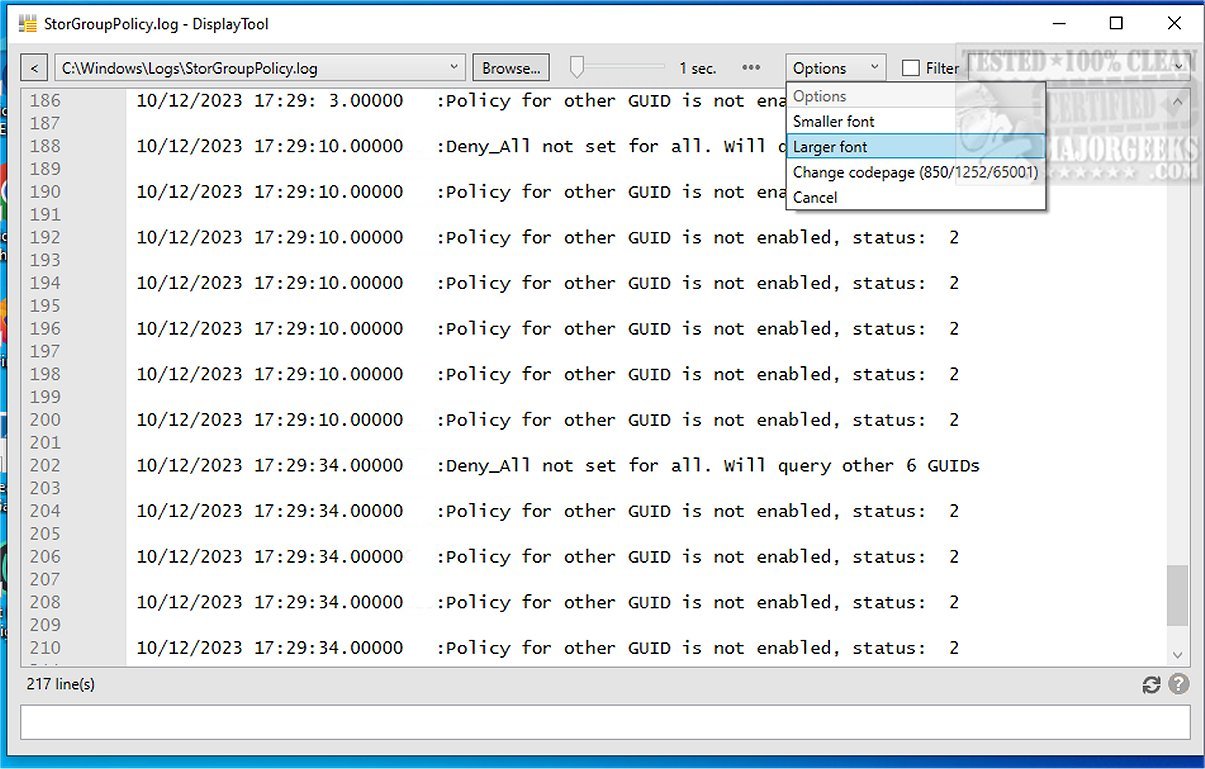The image size is (1205, 769).
Task: Select the Smaller font option
Action: pos(915,121)
